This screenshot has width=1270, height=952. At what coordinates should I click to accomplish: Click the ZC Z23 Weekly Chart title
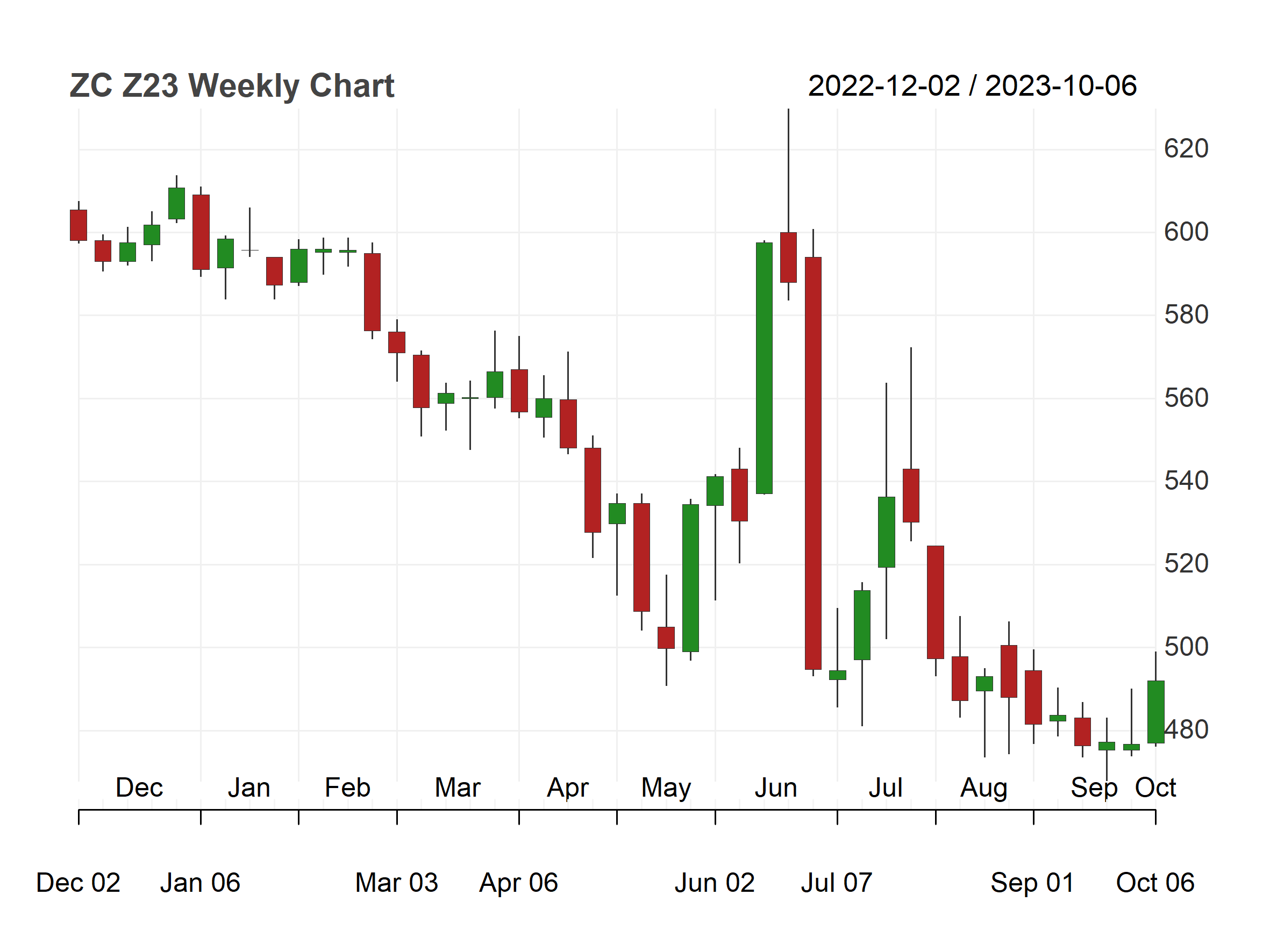point(232,86)
